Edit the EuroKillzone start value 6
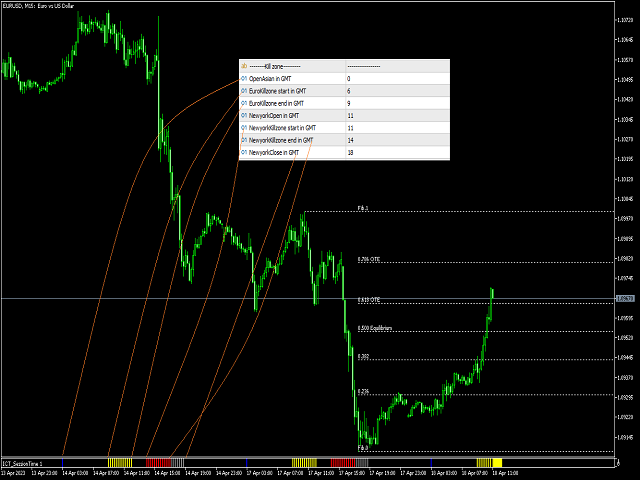640x480 pixels. (398, 91)
